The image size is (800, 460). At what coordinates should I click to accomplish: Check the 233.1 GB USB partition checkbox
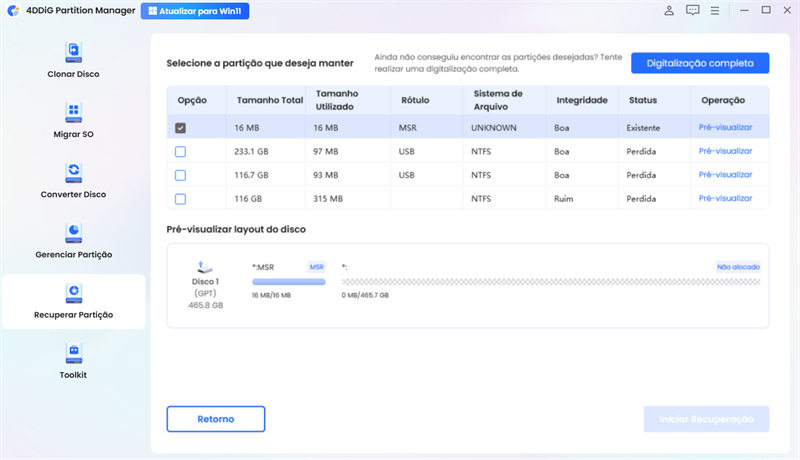click(180, 151)
